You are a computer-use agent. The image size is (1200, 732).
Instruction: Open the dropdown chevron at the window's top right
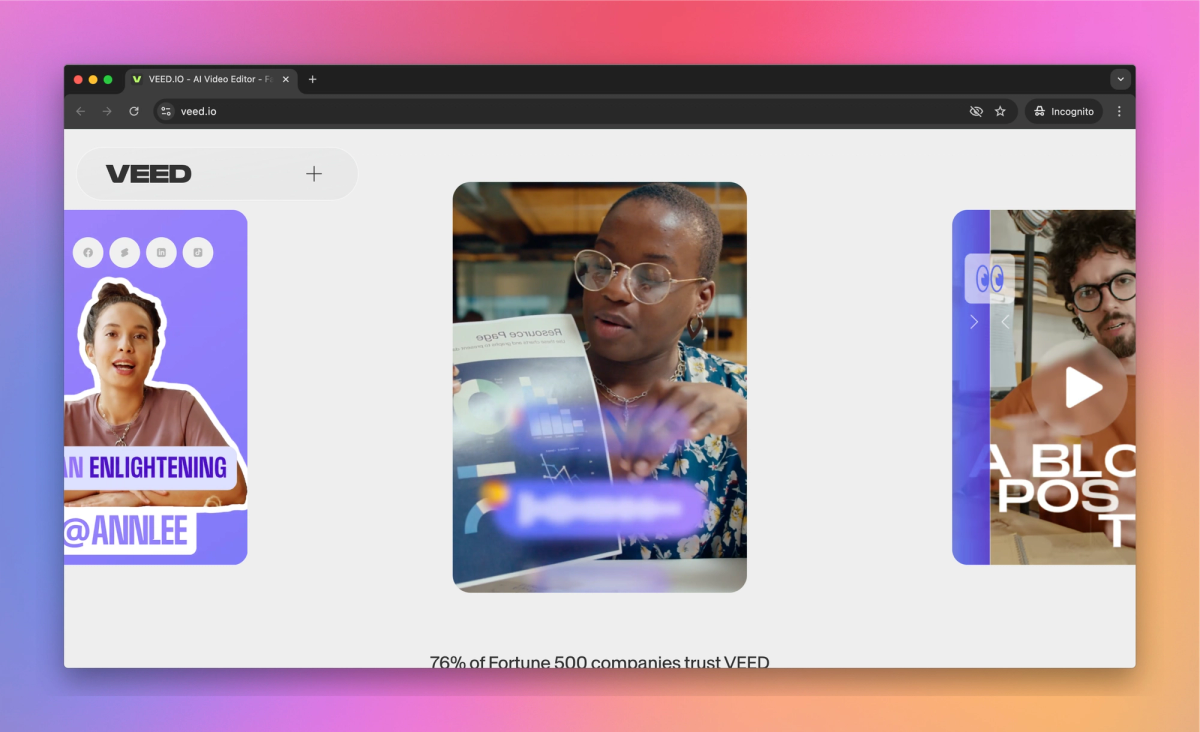click(1120, 79)
